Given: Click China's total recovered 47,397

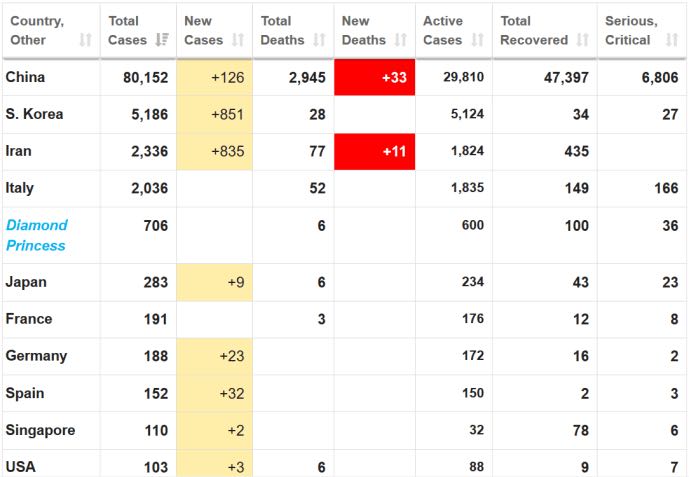Looking at the screenshot, I should 566,78.
